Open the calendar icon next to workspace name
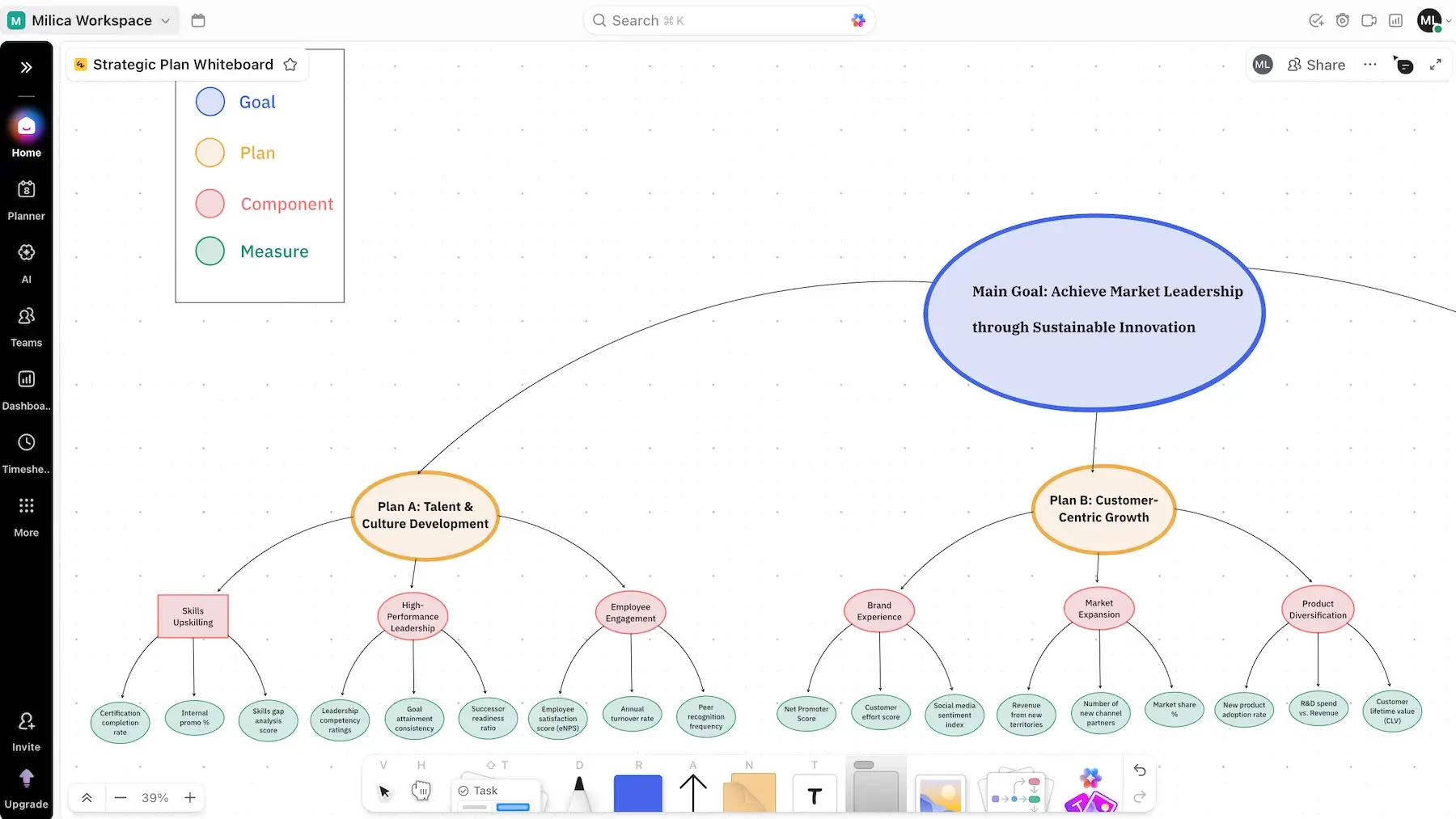Image resolution: width=1456 pixels, height=819 pixels. tap(198, 20)
